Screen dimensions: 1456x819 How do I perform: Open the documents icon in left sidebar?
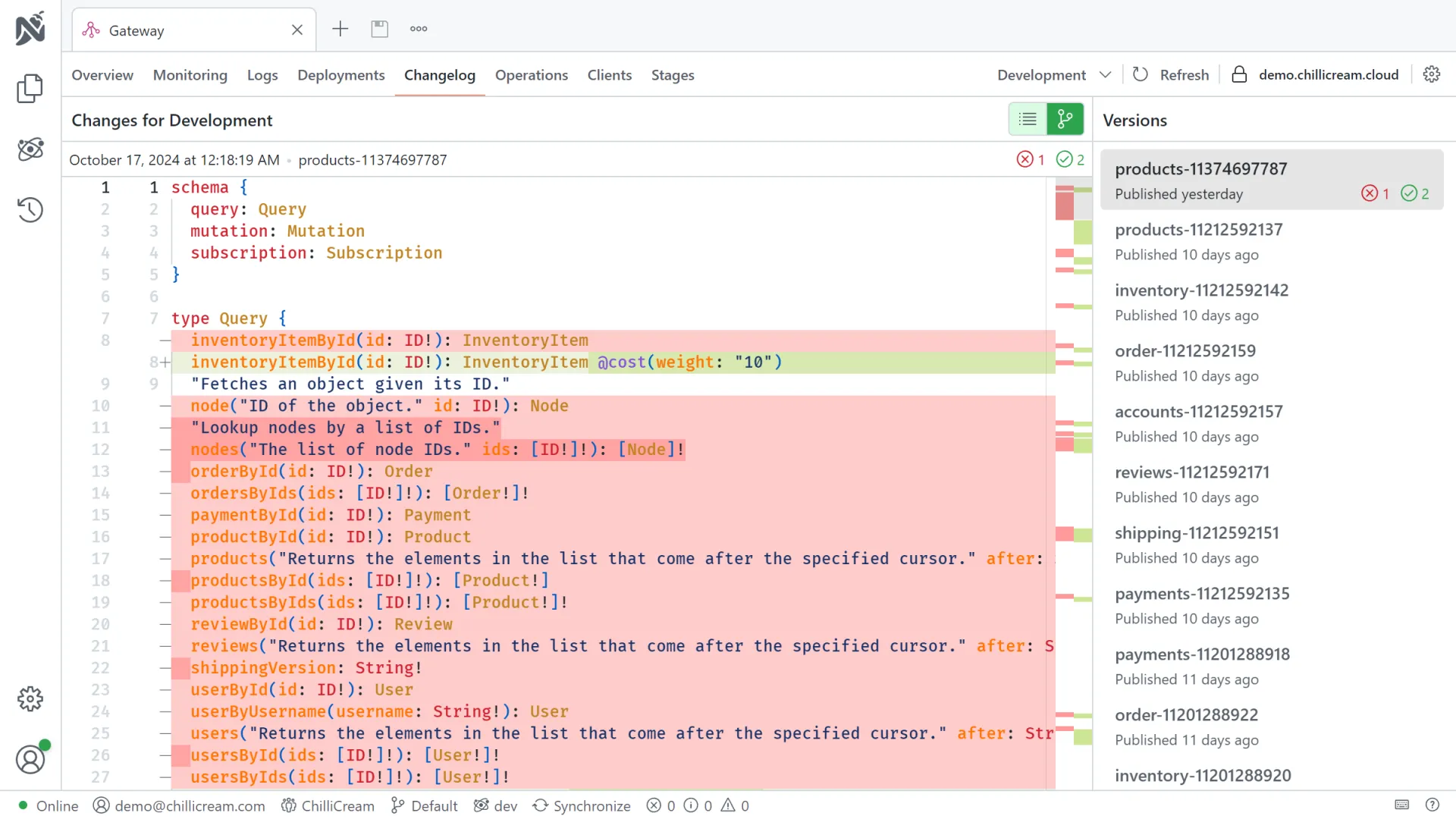click(30, 89)
